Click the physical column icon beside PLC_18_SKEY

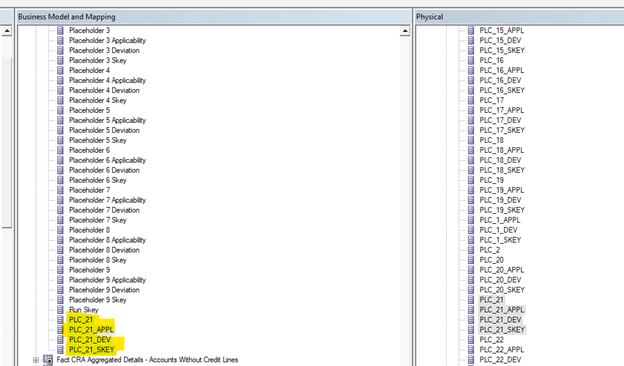click(x=471, y=170)
